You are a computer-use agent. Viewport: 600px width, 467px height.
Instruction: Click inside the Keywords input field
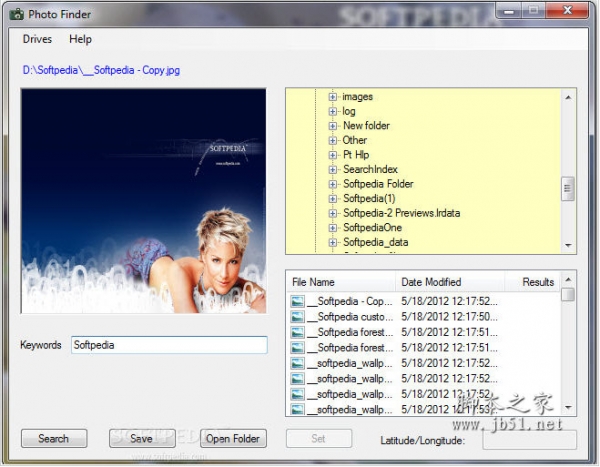169,345
